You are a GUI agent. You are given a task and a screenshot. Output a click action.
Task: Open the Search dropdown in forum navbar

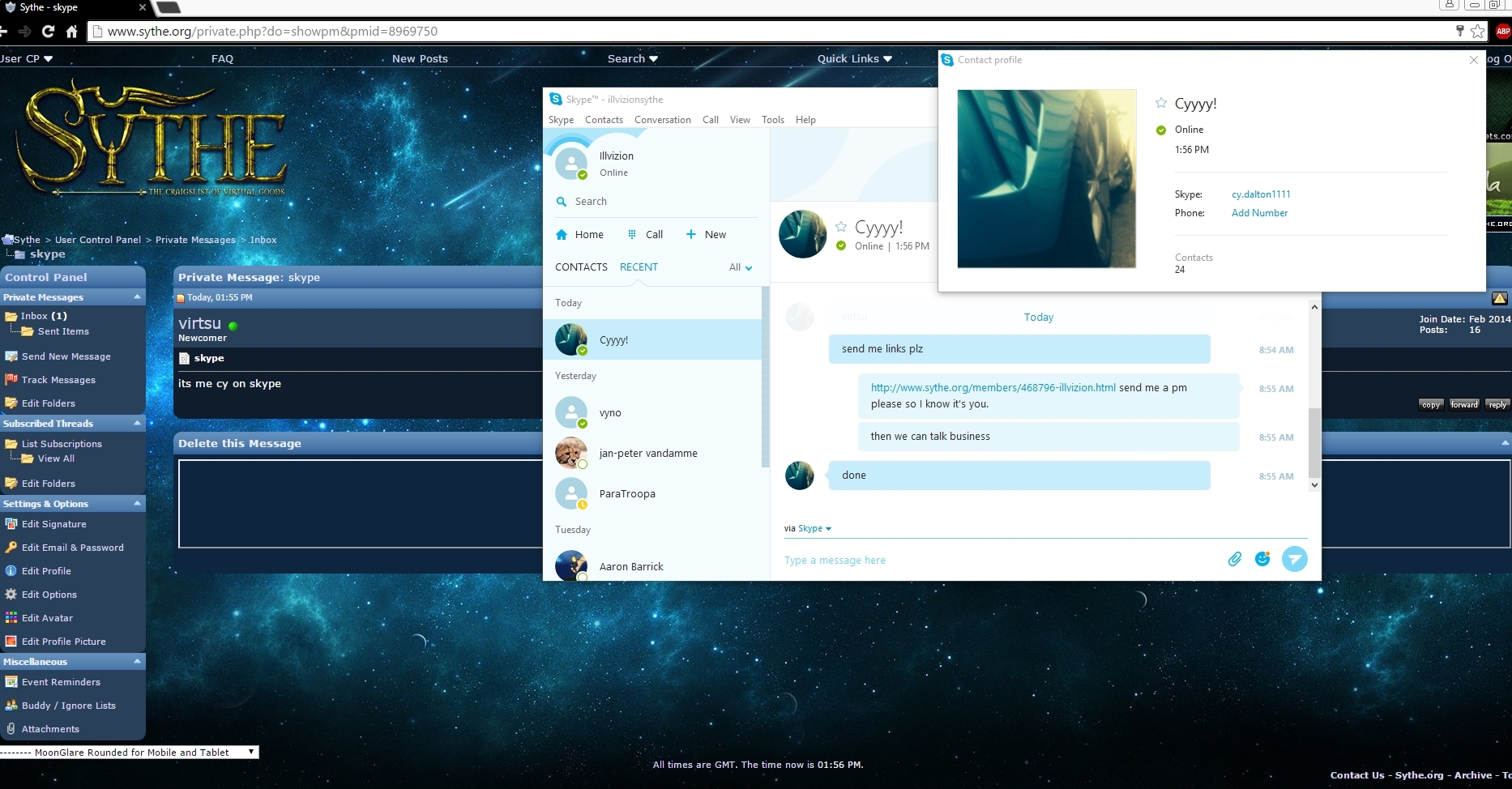(633, 58)
